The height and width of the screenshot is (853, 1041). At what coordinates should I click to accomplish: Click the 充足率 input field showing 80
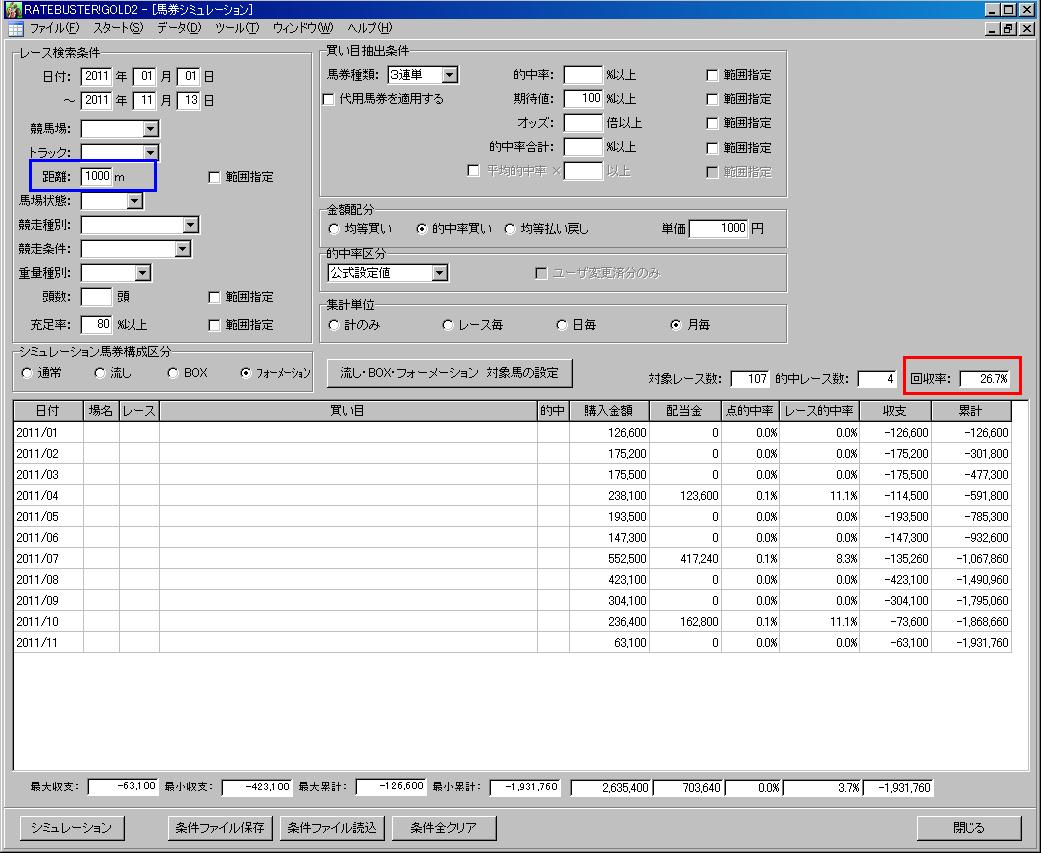pyautogui.click(x=96, y=325)
